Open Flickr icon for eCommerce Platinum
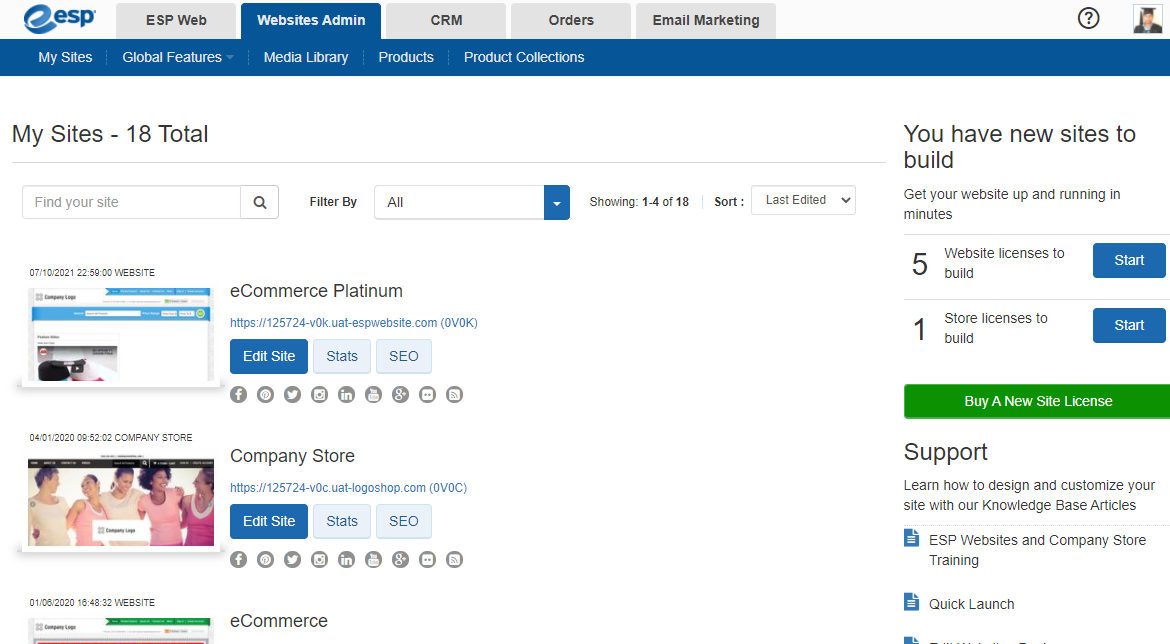Viewport: 1170px width, 644px height. click(x=428, y=395)
